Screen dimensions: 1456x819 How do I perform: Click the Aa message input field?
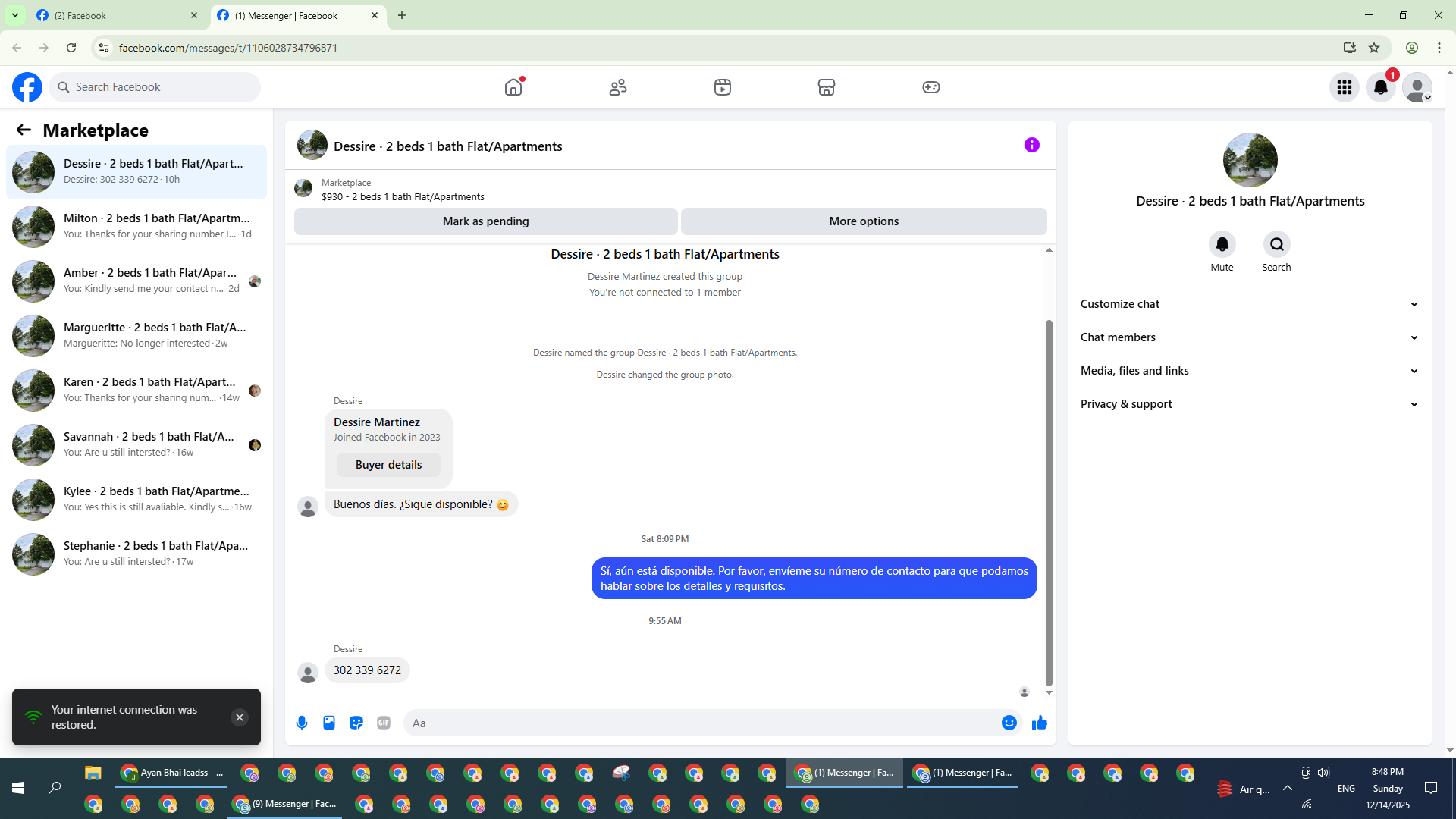(698, 723)
